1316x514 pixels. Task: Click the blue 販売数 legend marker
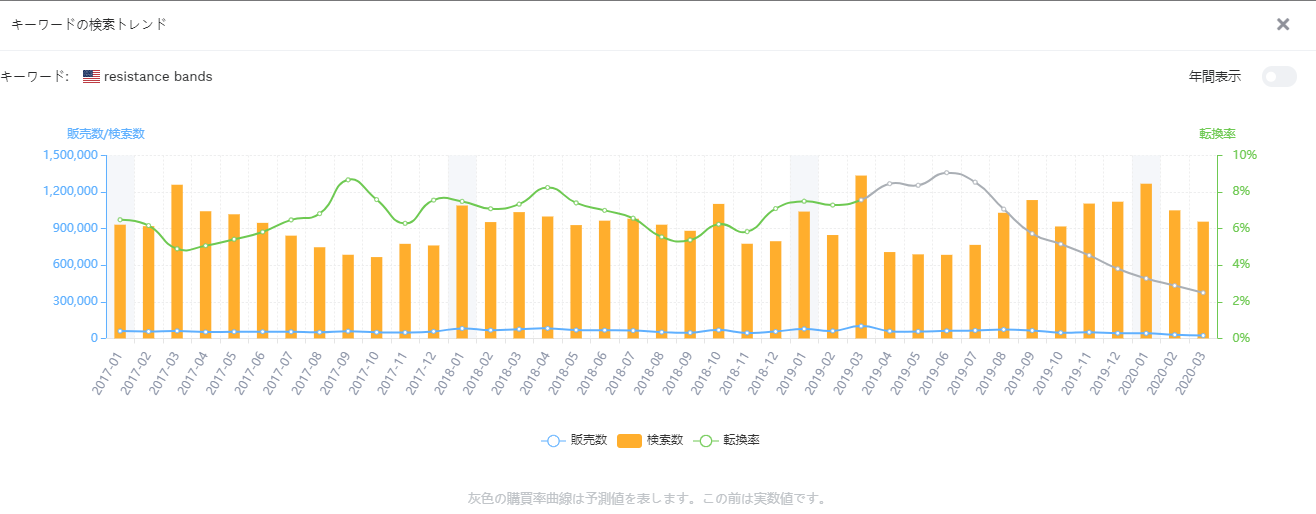[x=553, y=440]
